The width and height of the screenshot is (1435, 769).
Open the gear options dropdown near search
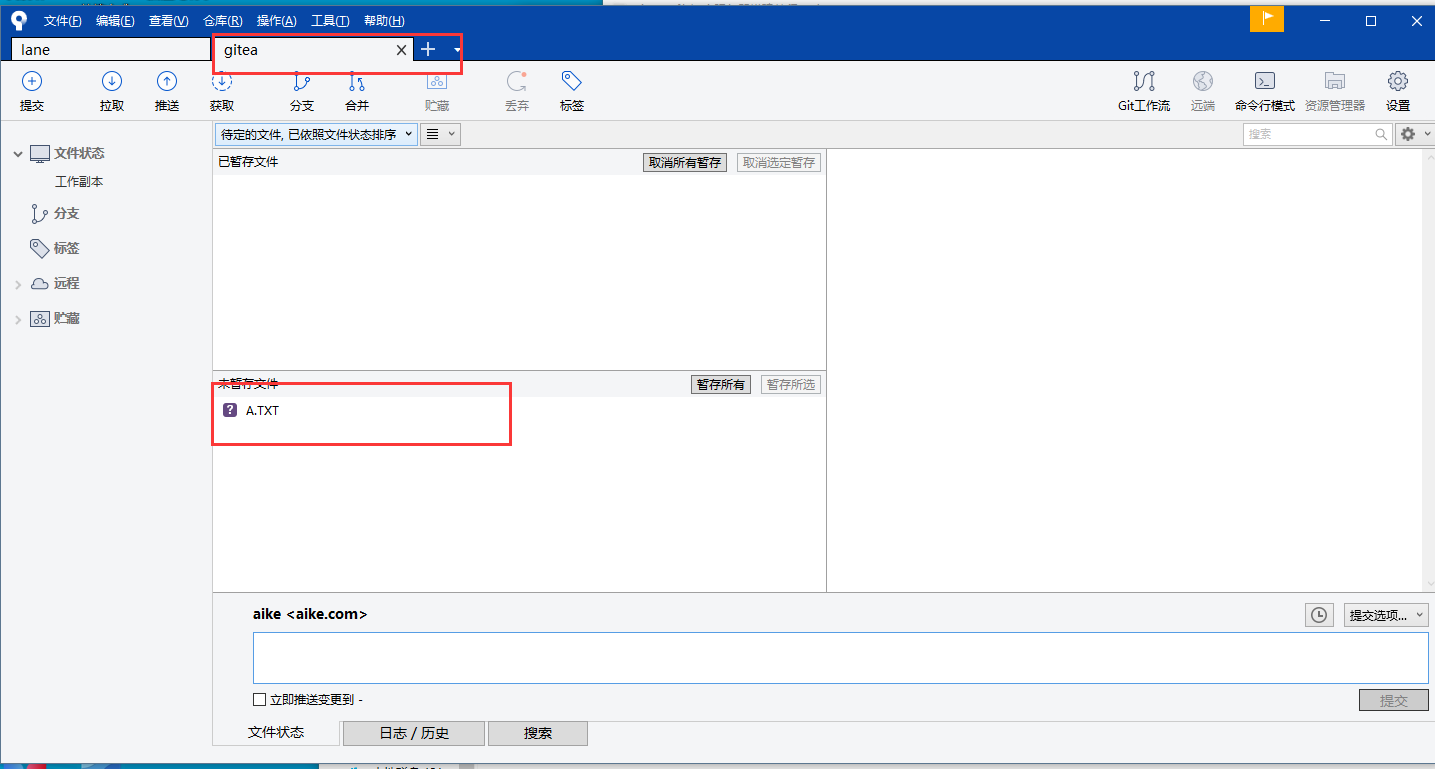(x=1414, y=134)
